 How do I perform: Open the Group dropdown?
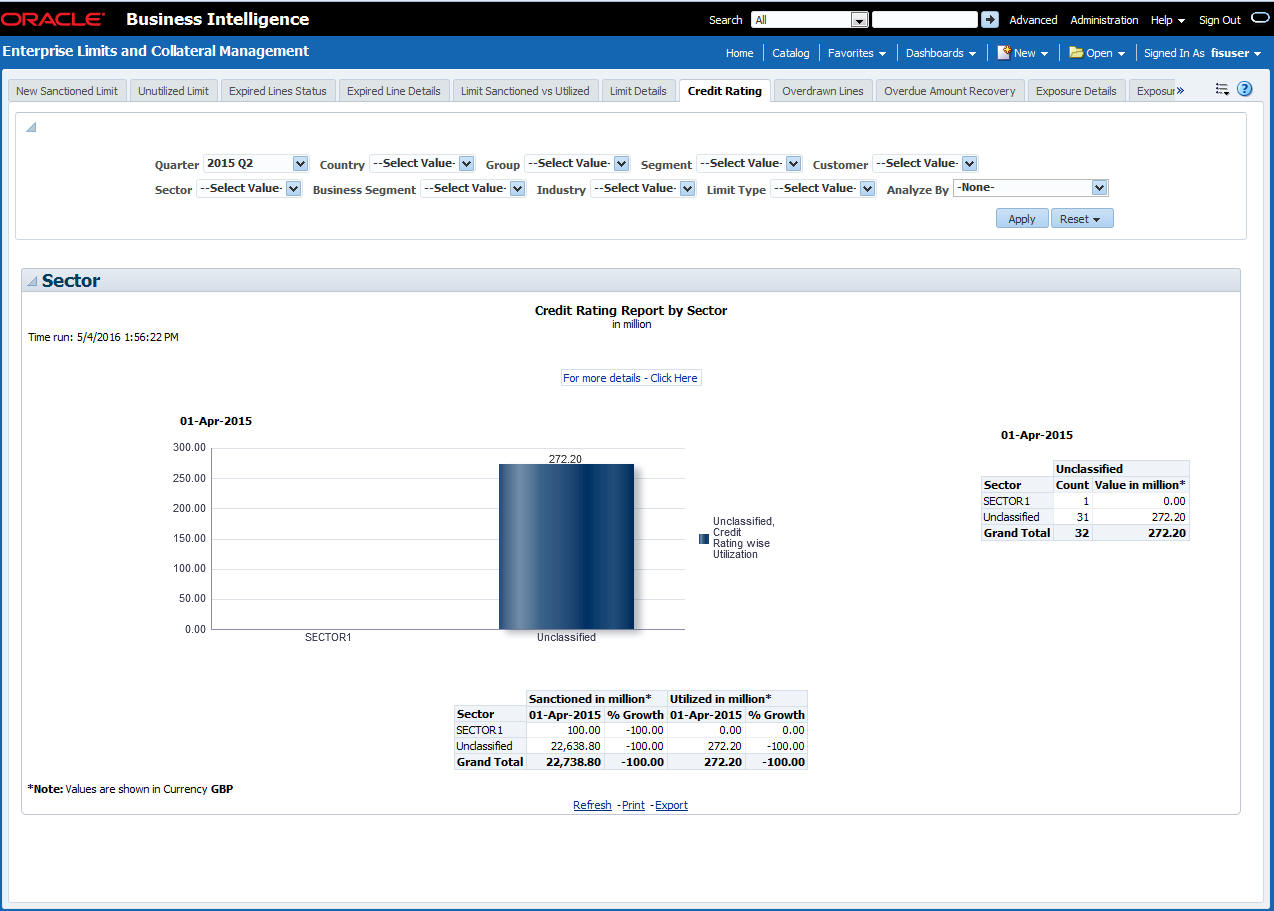click(621, 163)
